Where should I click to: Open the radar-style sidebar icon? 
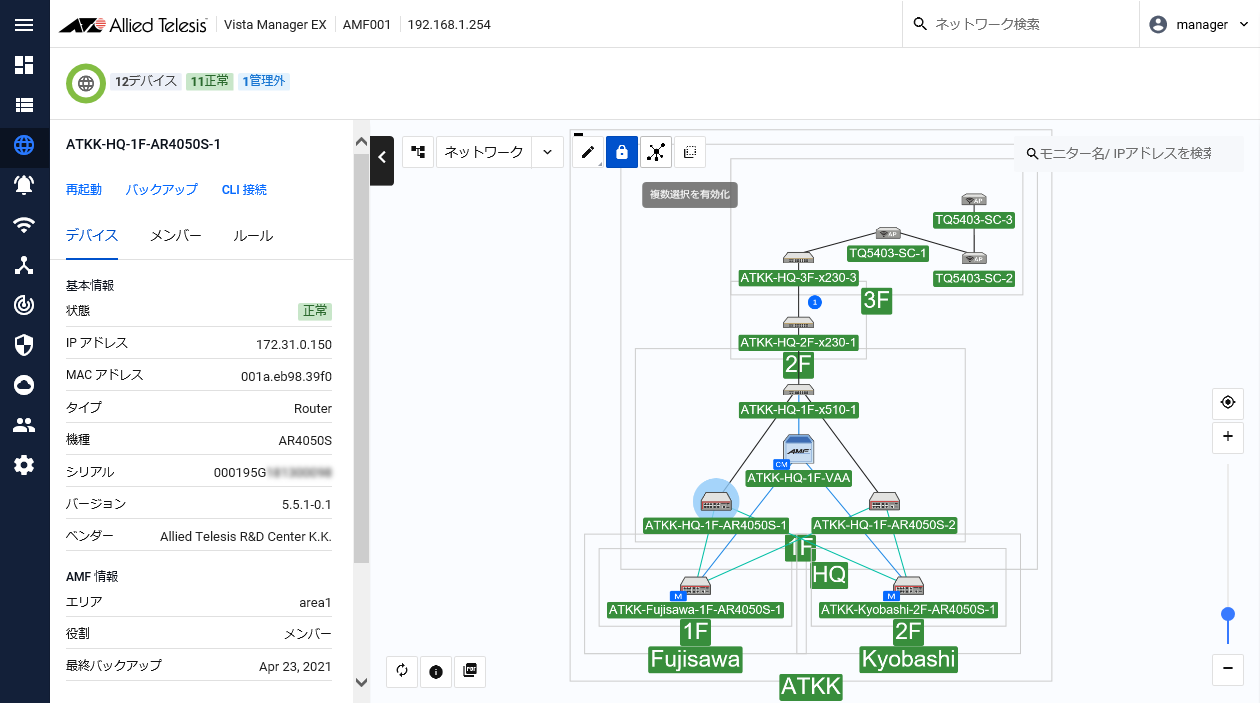click(x=24, y=305)
